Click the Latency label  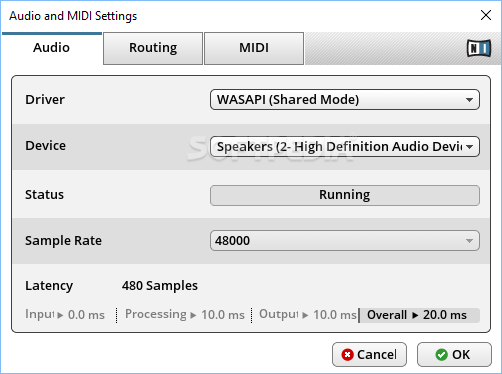49,286
